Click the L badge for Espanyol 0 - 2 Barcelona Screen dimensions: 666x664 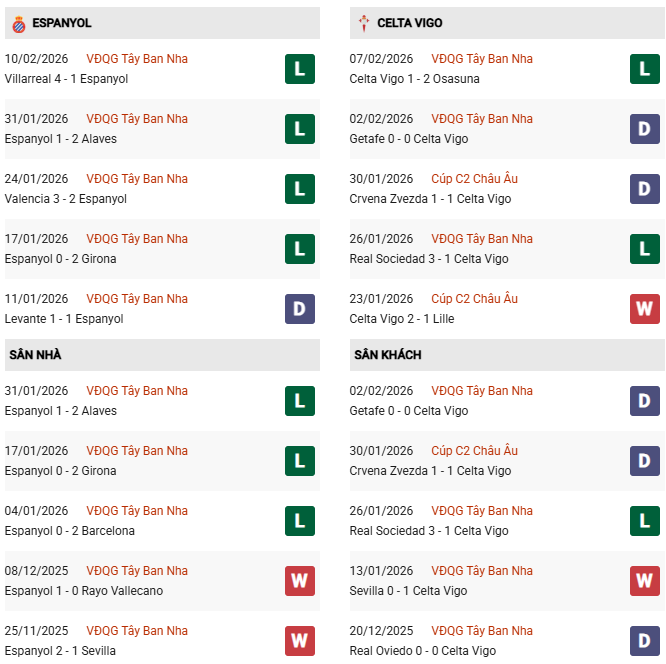(299, 521)
